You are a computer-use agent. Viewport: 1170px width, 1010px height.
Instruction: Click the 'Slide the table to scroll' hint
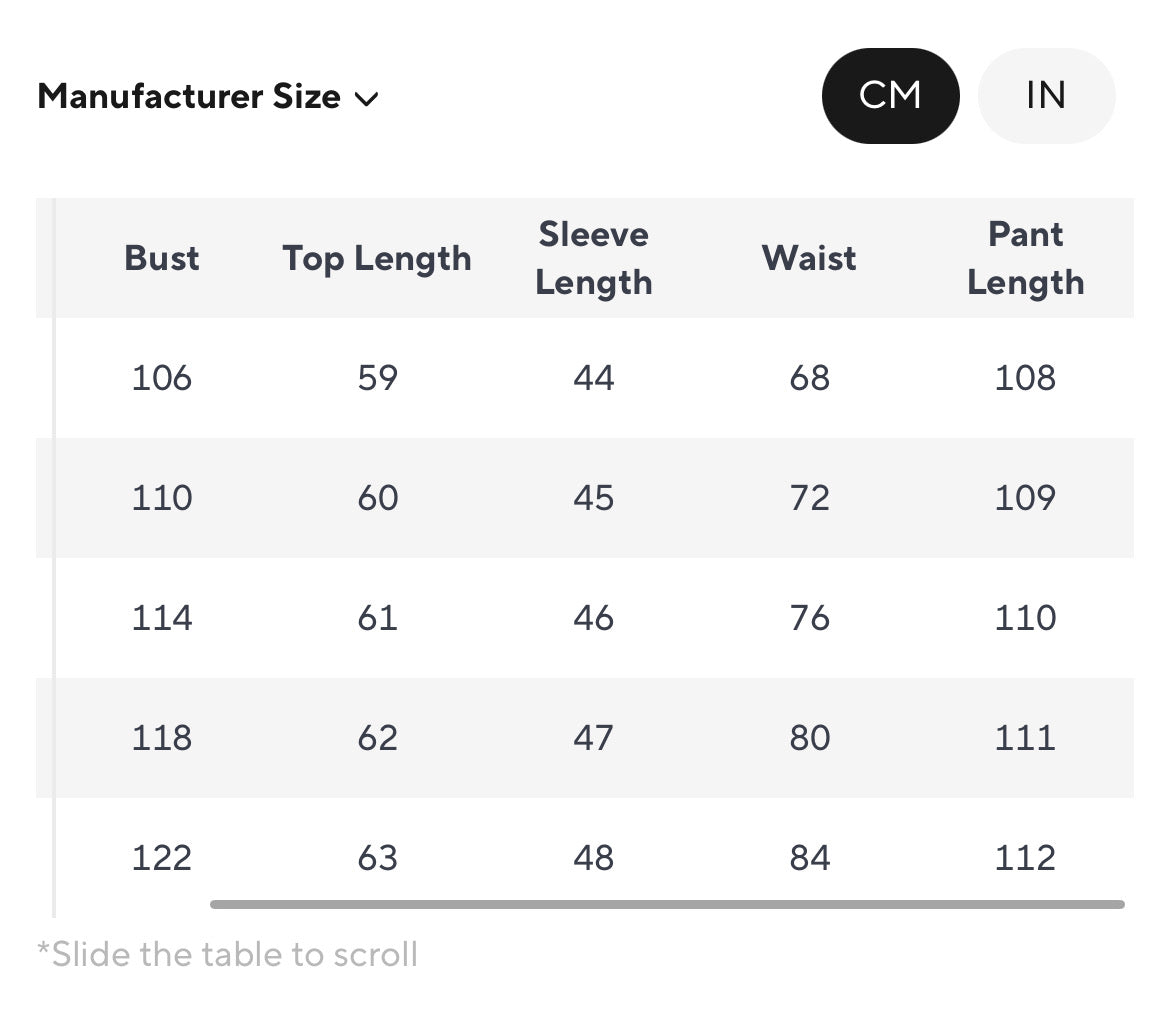[227, 954]
